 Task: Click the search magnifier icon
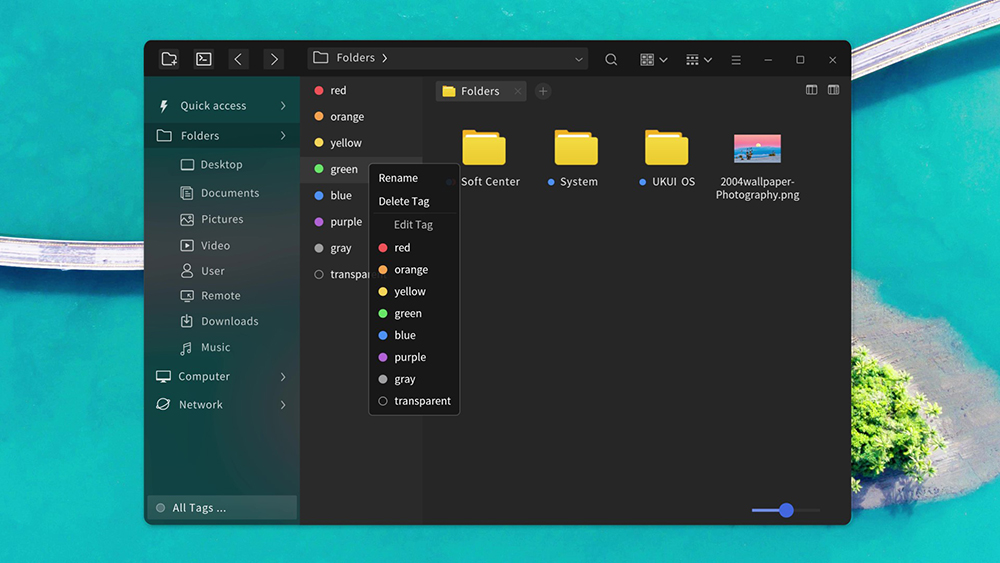611,60
